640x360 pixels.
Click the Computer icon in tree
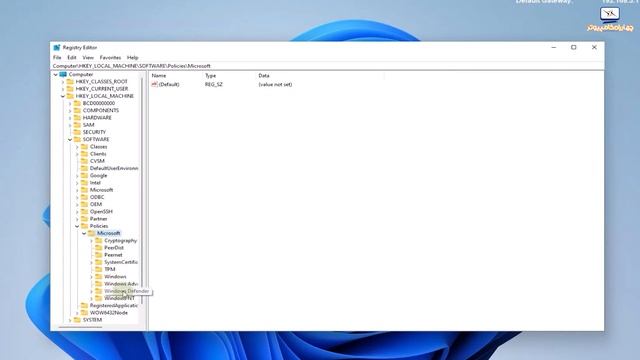pos(63,74)
